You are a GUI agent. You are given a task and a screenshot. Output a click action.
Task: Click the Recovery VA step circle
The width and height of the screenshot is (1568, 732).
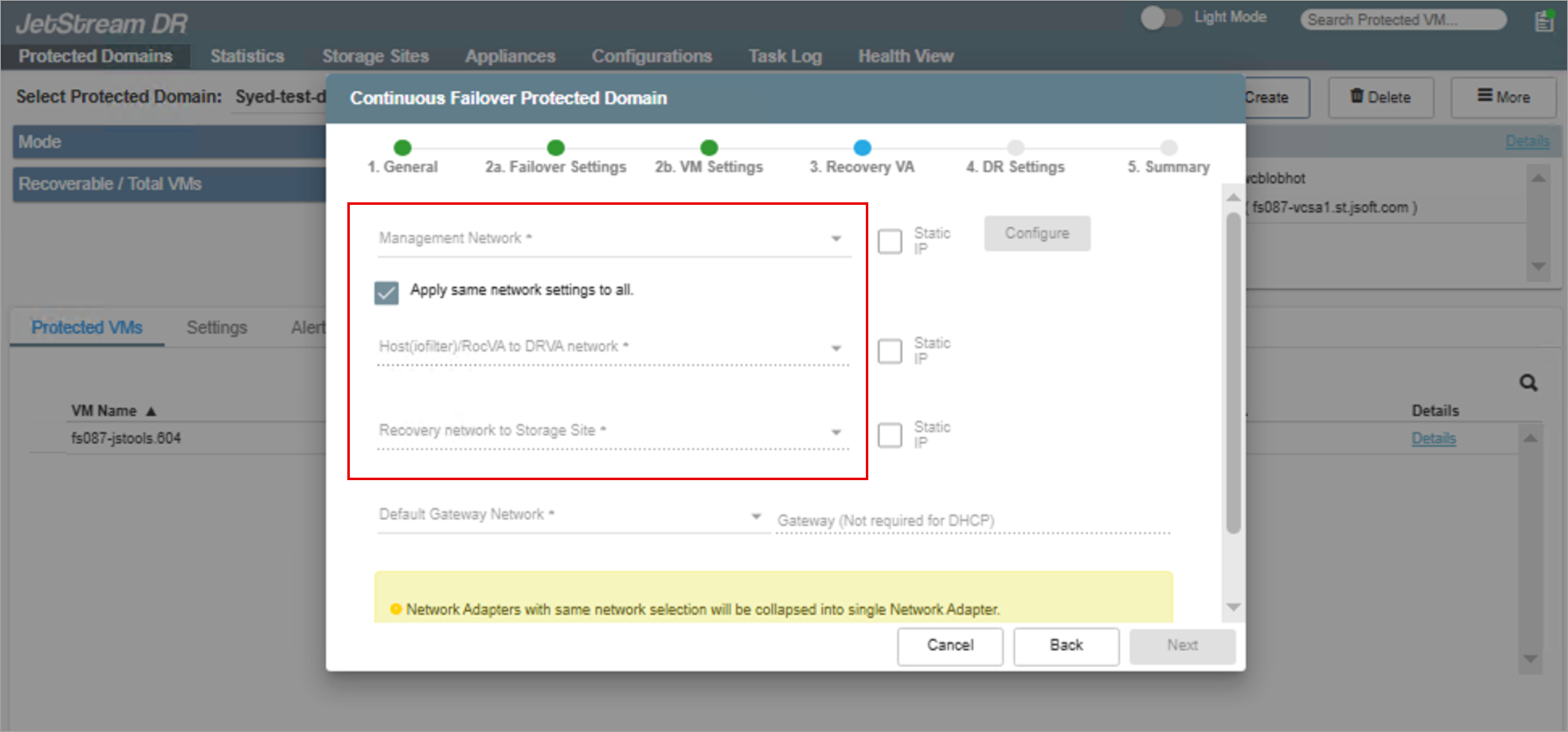click(x=862, y=148)
